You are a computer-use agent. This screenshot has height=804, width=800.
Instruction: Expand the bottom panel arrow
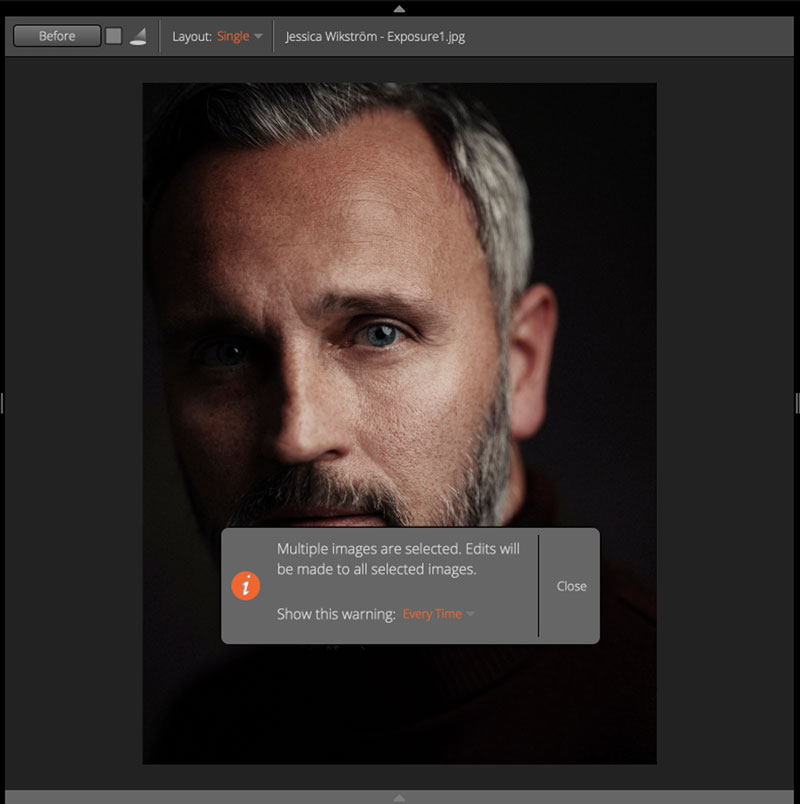(x=399, y=797)
